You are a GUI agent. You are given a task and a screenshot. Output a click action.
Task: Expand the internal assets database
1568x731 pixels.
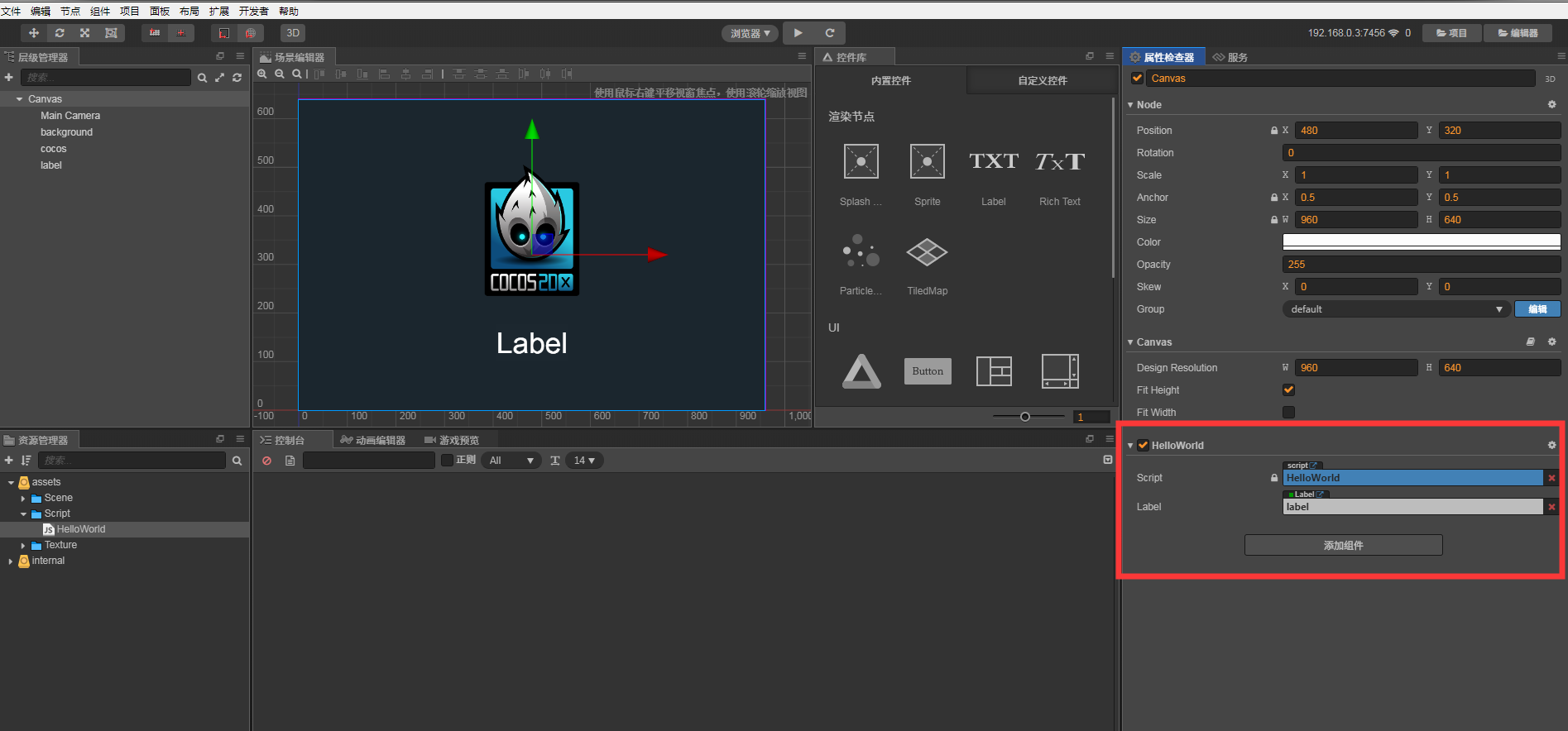tap(11, 561)
